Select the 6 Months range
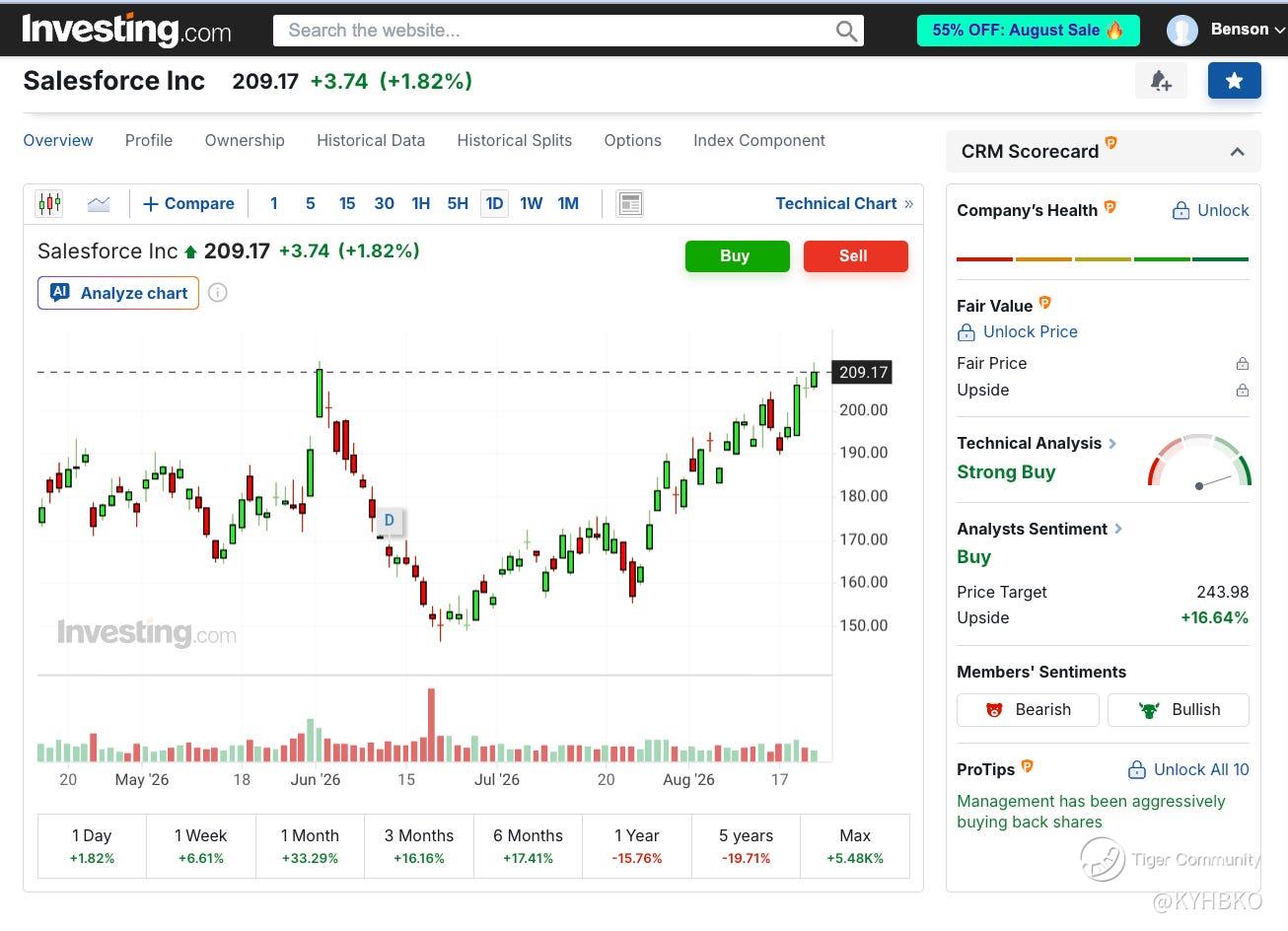 [528, 846]
